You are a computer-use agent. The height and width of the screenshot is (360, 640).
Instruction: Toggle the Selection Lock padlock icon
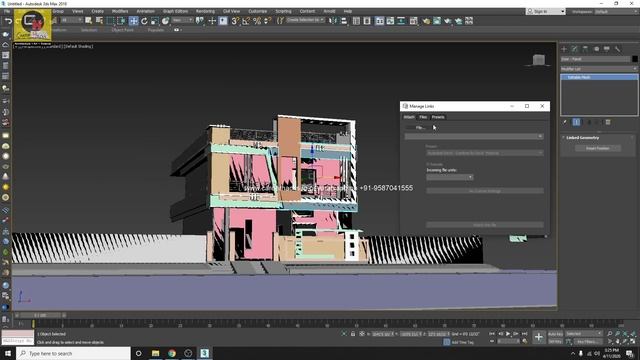(x=353, y=334)
